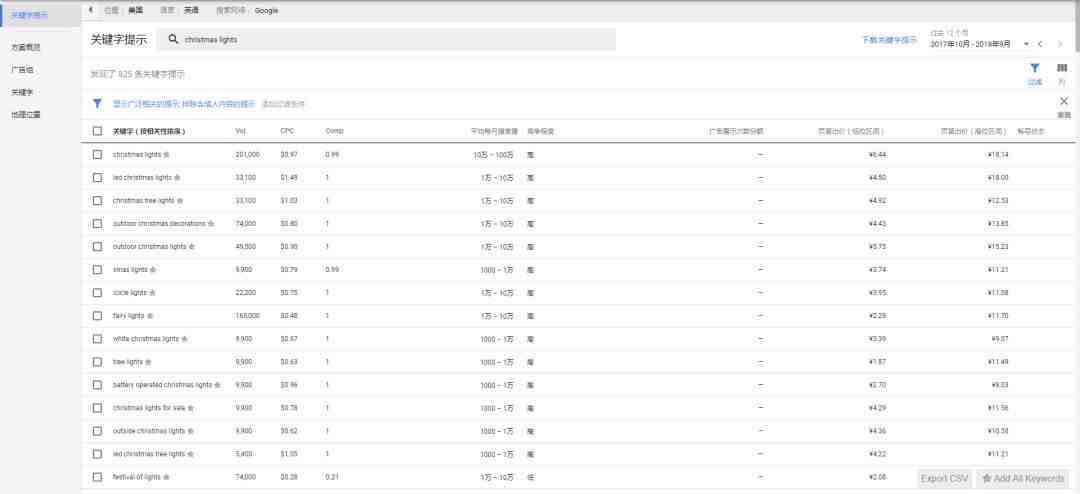Viewport: 1080px width, 494px height.
Task: Check the "festival of lights" row checkbox
Action: (97, 477)
